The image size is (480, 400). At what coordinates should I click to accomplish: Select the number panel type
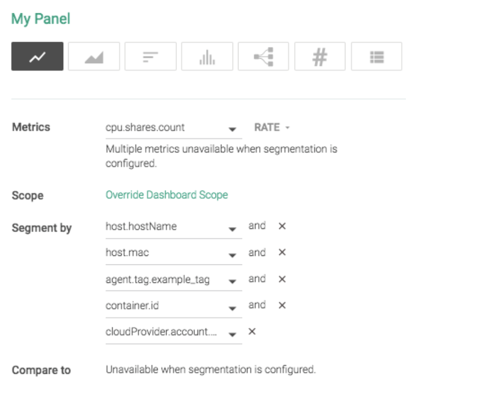[x=320, y=56]
